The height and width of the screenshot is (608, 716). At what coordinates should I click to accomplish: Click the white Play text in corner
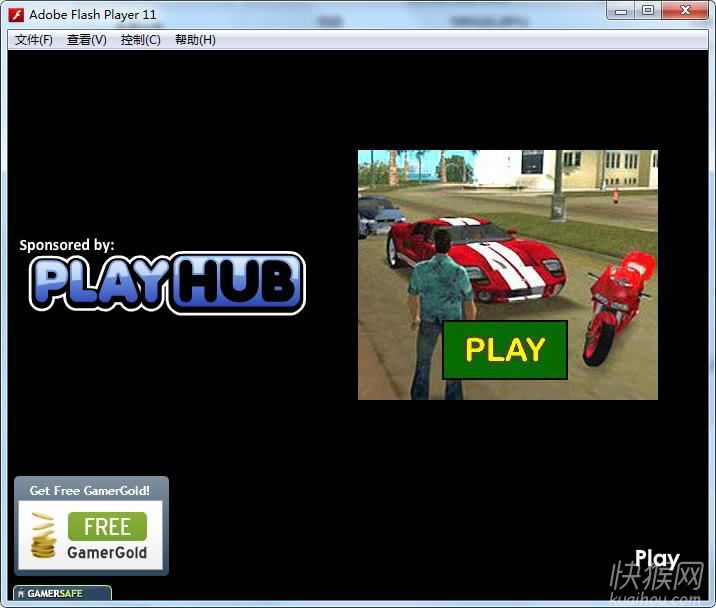657,559
